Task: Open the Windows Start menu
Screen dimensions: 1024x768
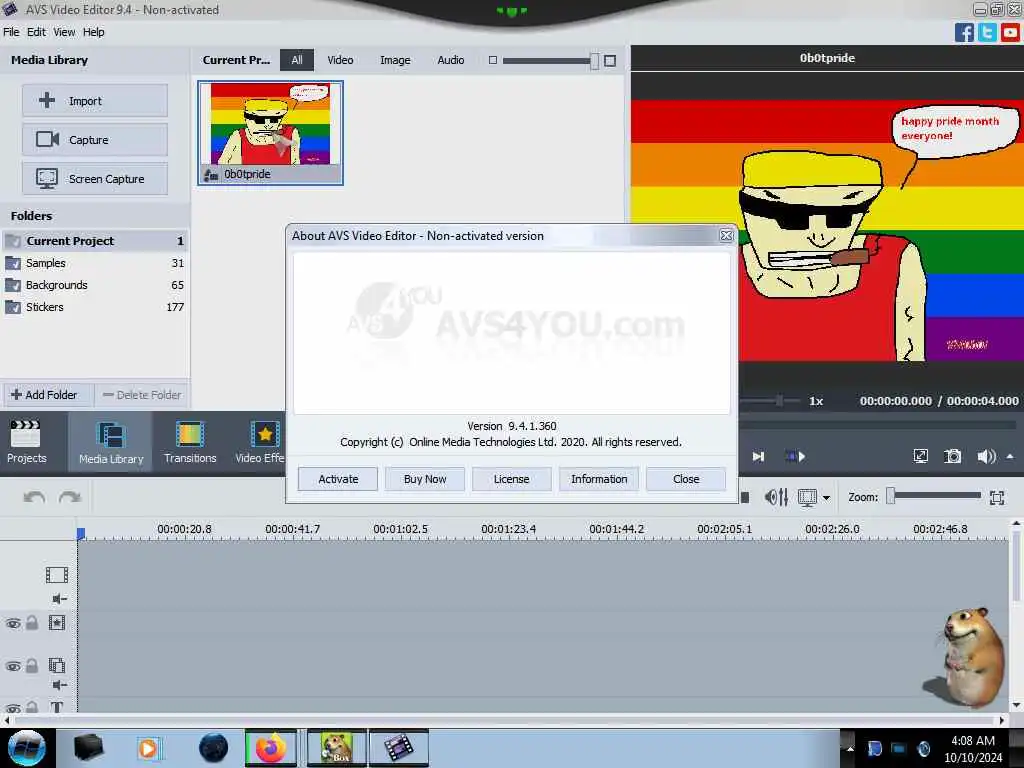Action: (x=27, y=748)
